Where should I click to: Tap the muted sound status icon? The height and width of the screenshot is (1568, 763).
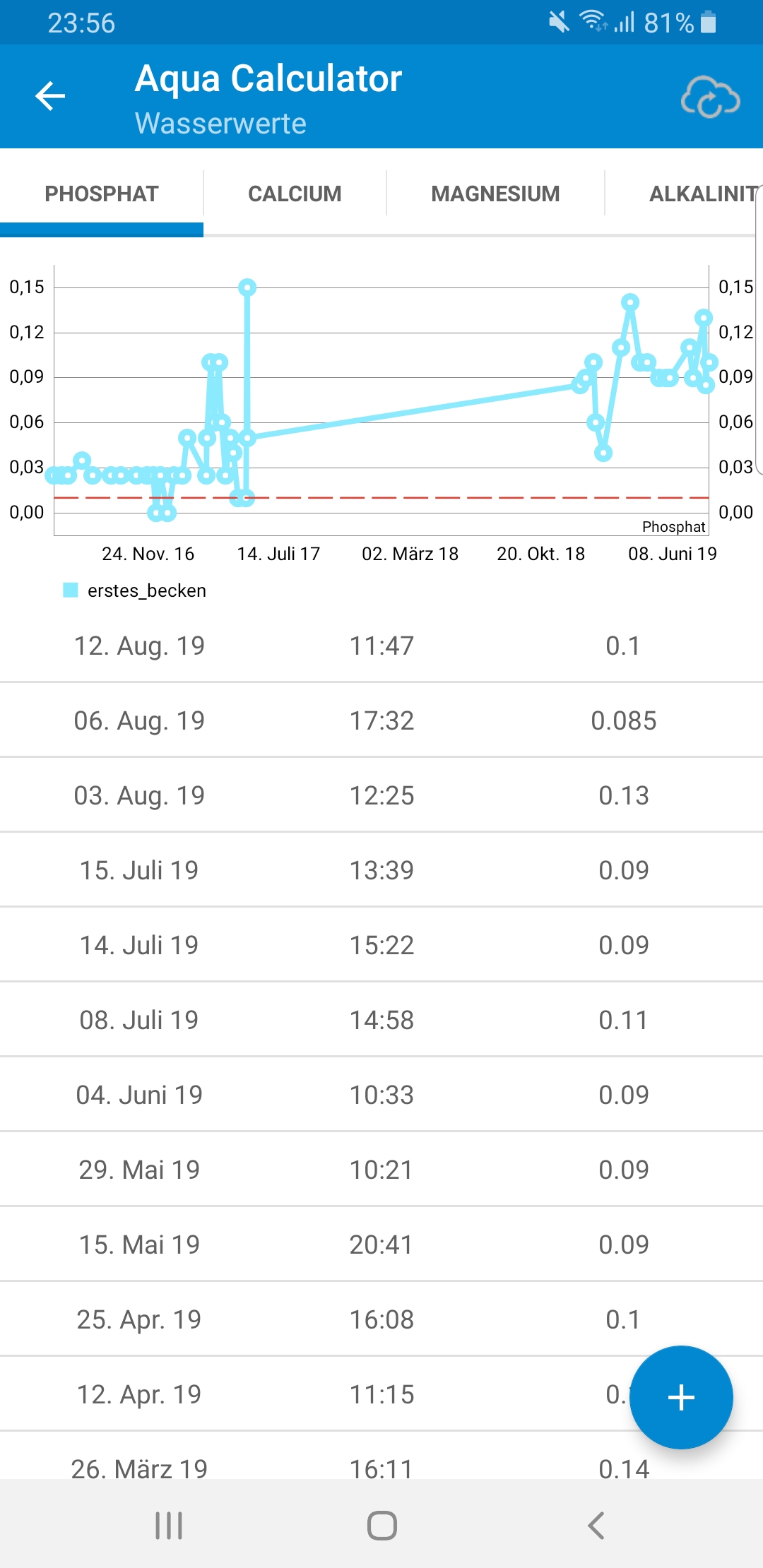558,23
